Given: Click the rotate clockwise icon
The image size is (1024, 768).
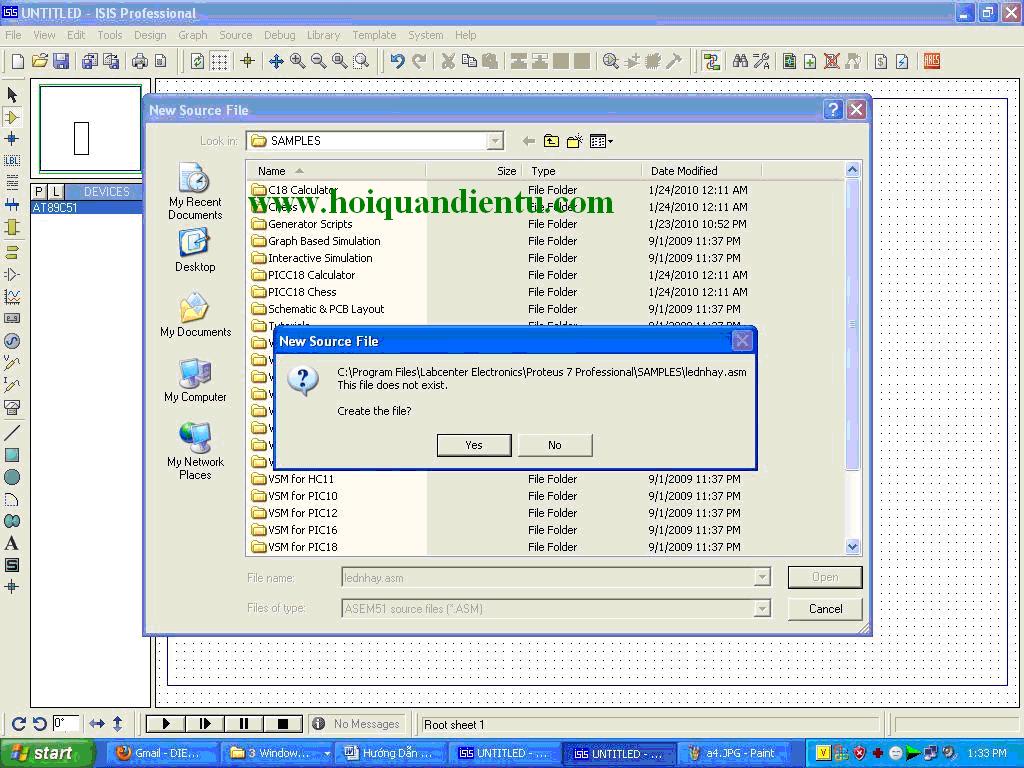Looking at the screenshot, I should click(18, 724).
